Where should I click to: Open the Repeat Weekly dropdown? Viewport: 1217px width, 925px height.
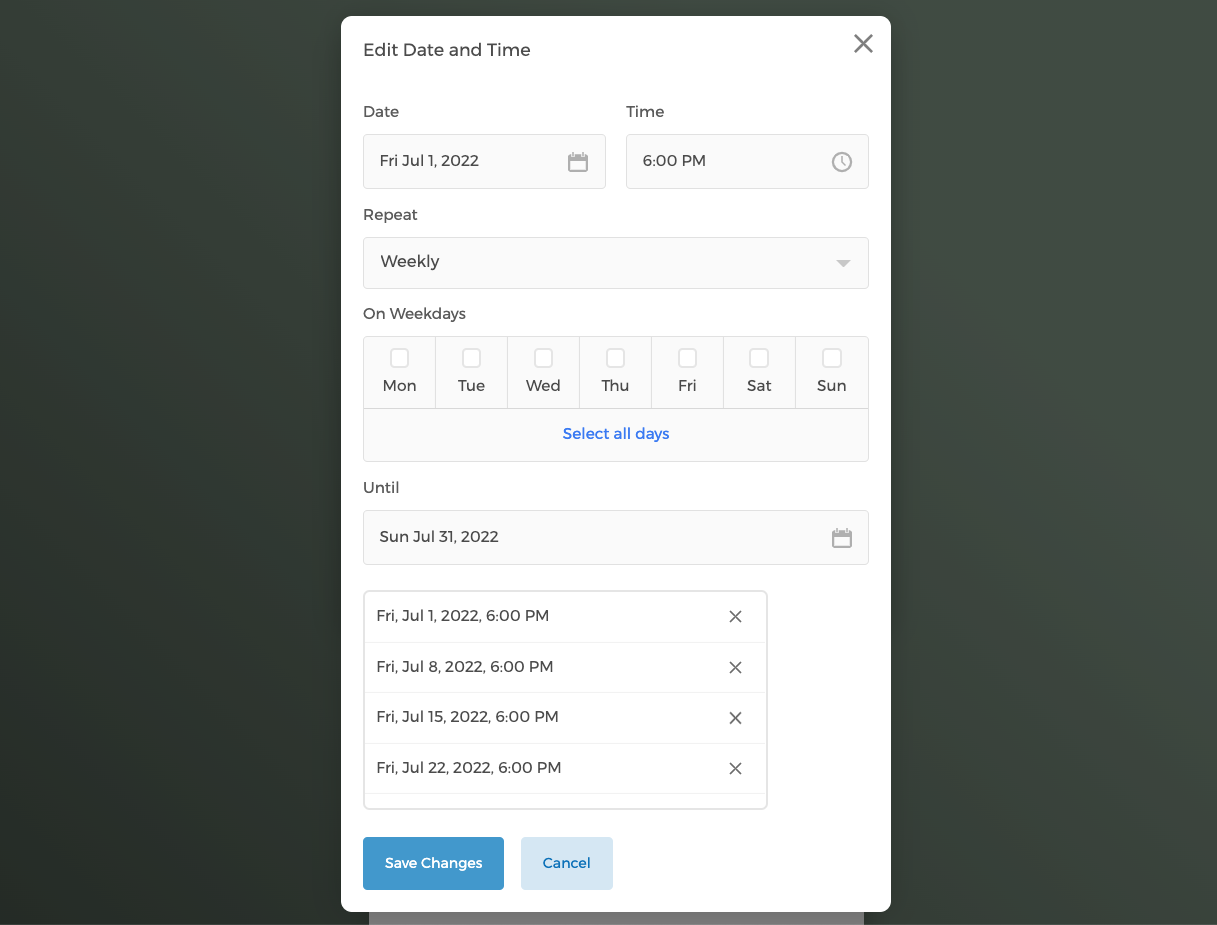600,263
